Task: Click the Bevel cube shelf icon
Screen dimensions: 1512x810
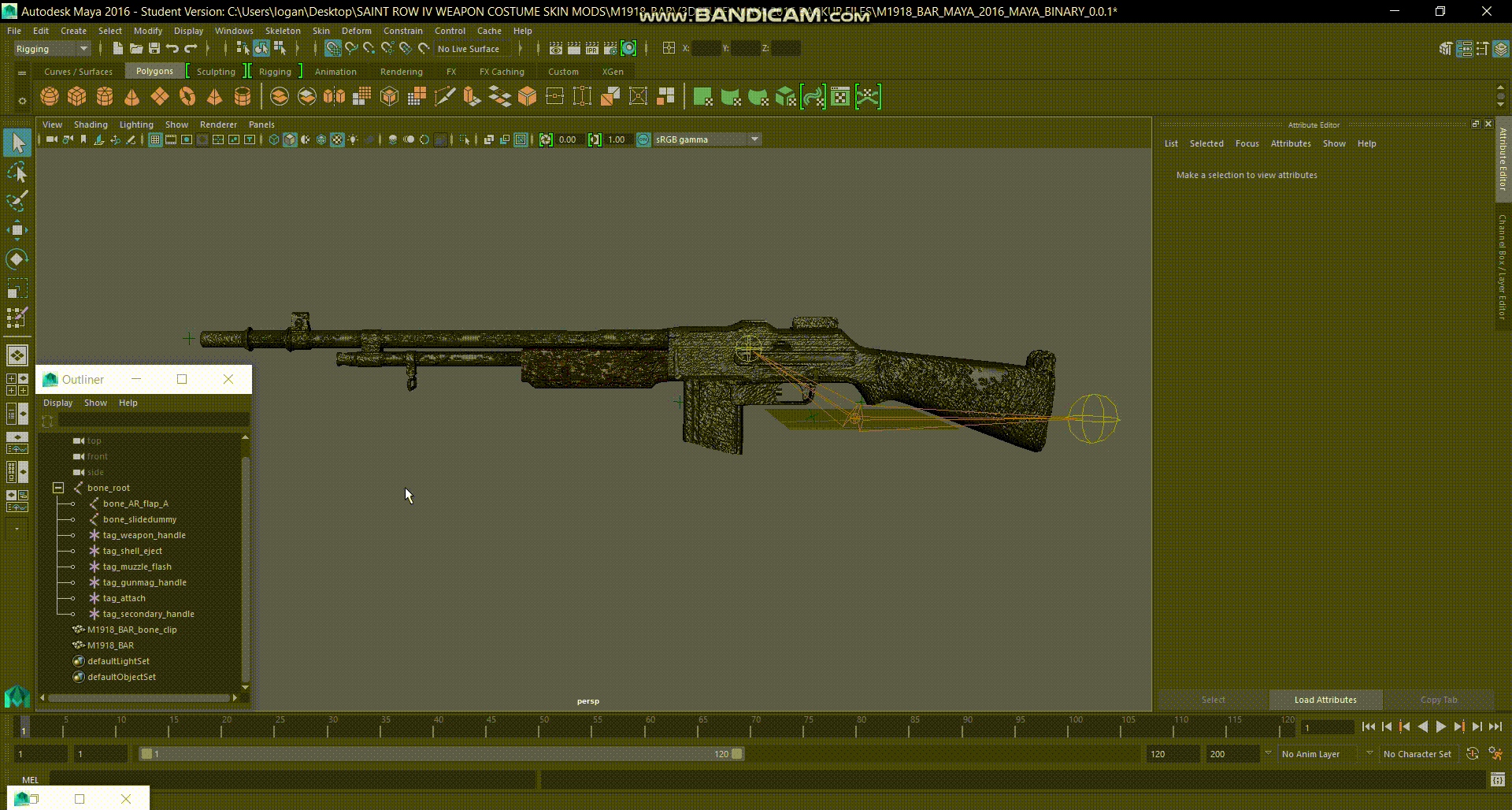Action: (528, 97)
